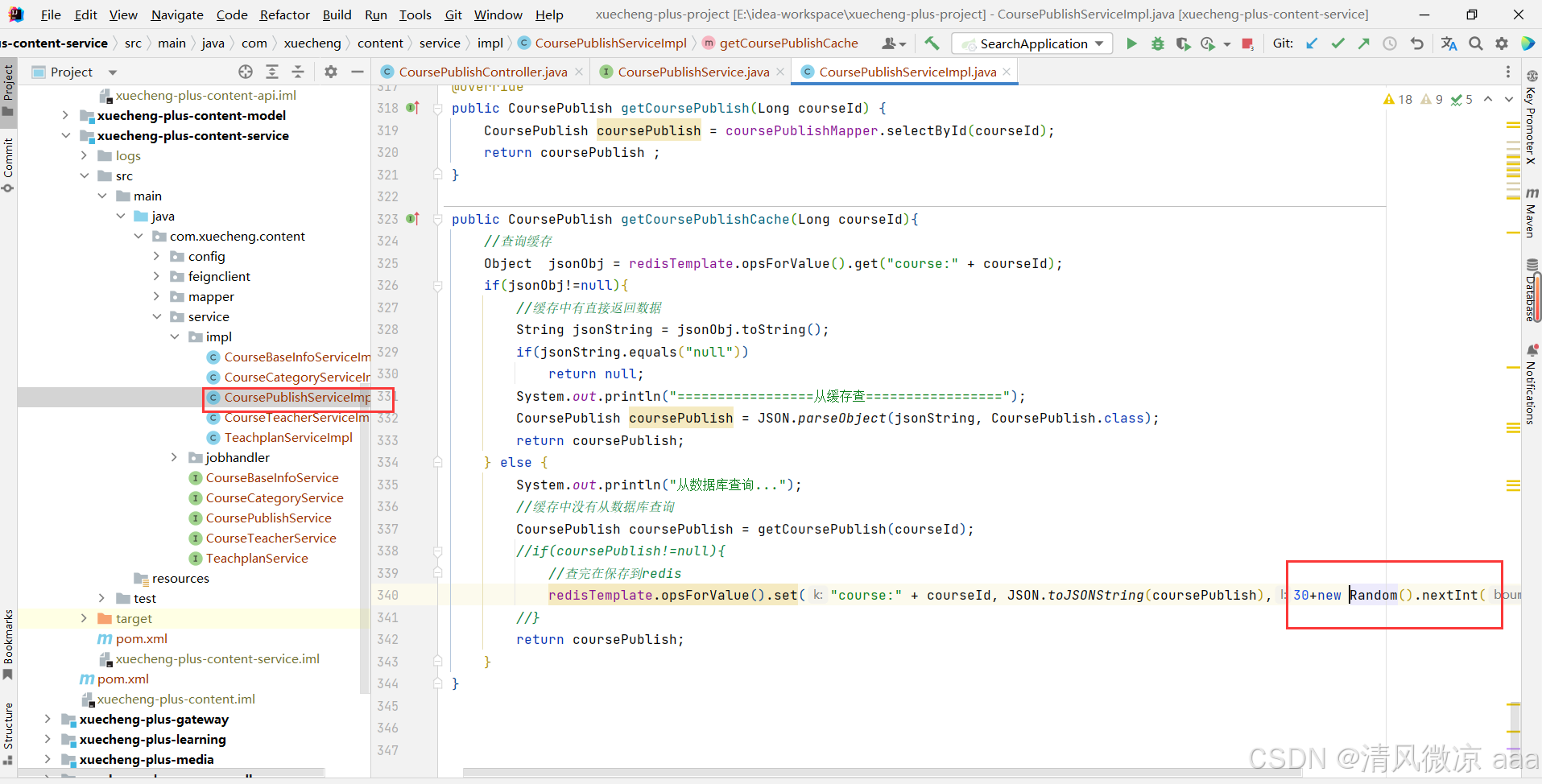1542x784 pixels.
Task: Toggle fold marker at line 334
Action: (437, 463)
